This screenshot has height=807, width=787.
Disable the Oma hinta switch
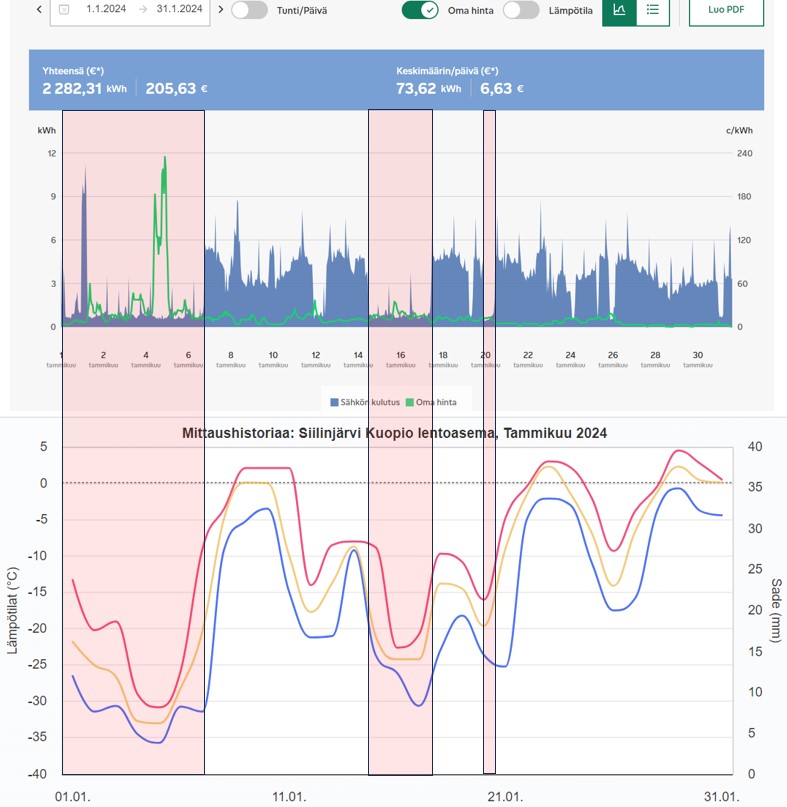tap(420, 10)
